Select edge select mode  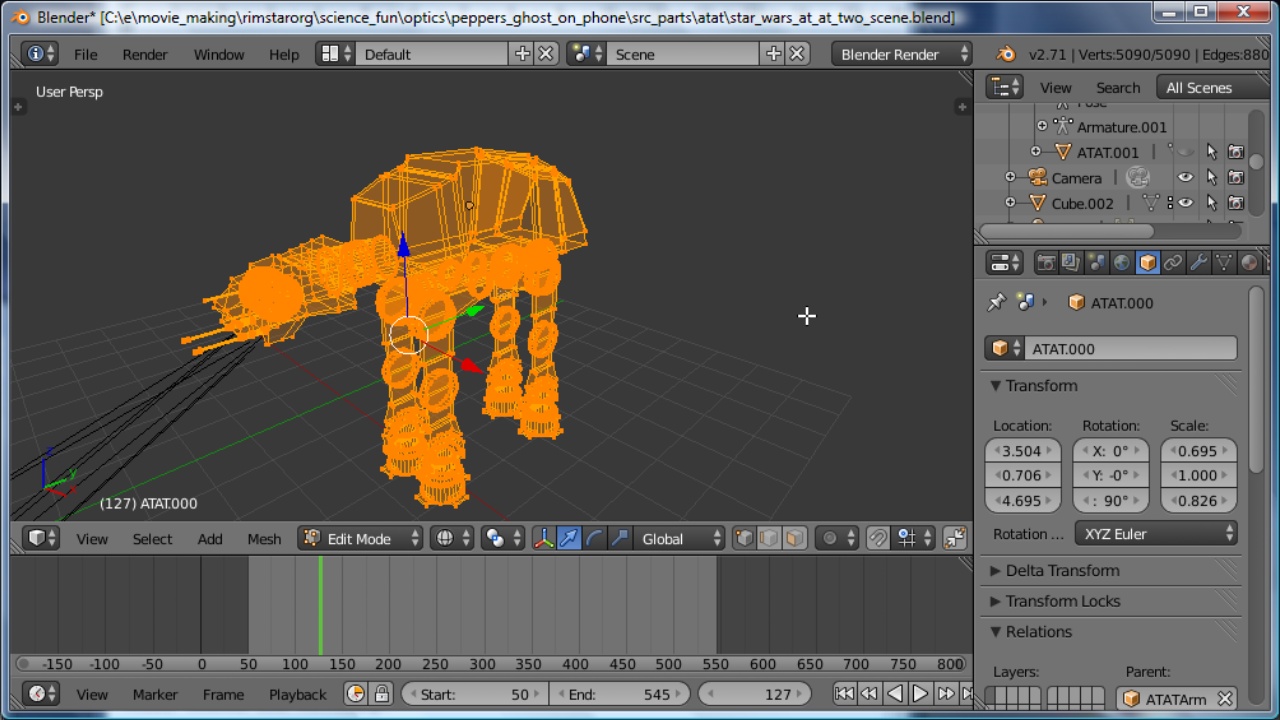(769, 538)
